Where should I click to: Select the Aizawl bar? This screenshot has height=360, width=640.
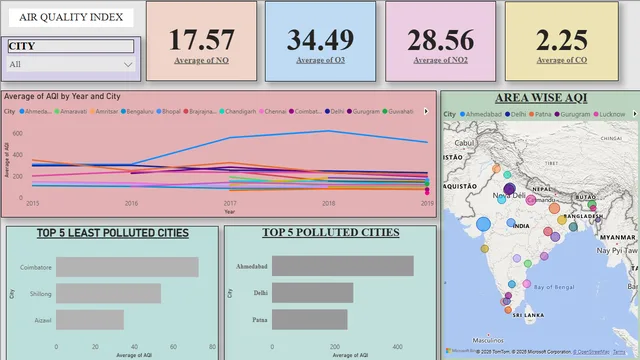pos(90,320)
